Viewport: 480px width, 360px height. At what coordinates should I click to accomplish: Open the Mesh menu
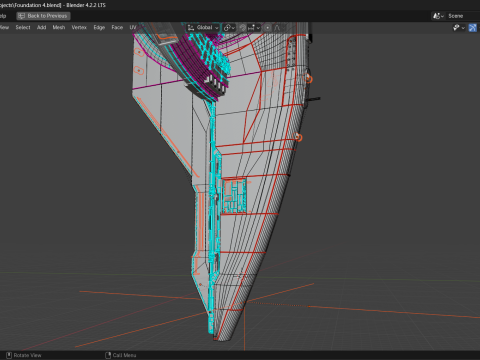59,27
